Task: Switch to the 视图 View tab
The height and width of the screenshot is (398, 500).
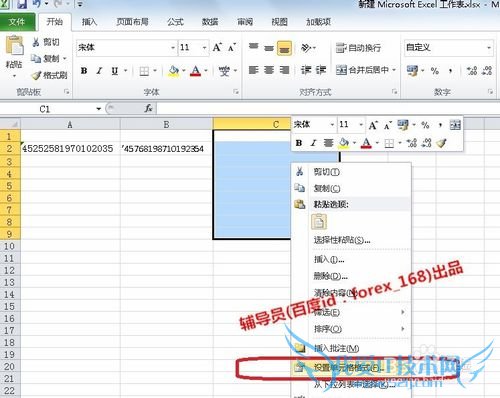Action: [279, 22]
